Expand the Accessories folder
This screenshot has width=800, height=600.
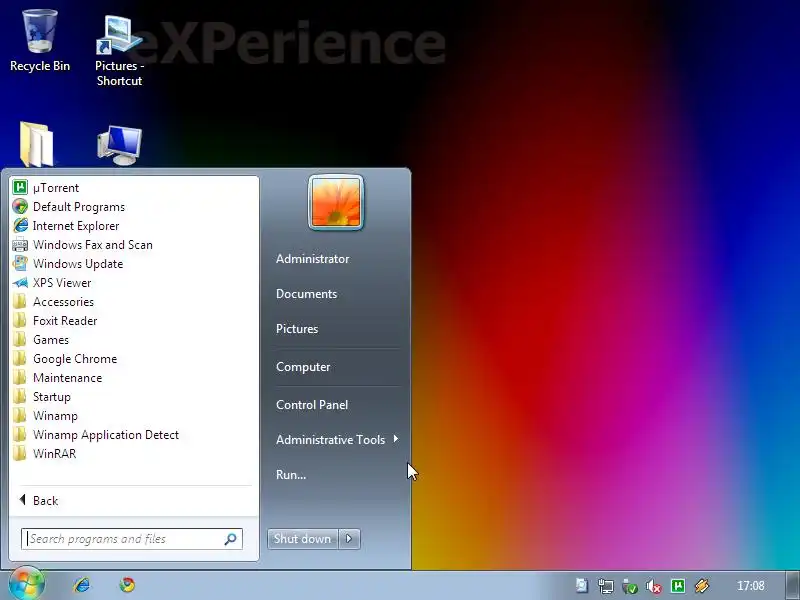coord(133,302)
